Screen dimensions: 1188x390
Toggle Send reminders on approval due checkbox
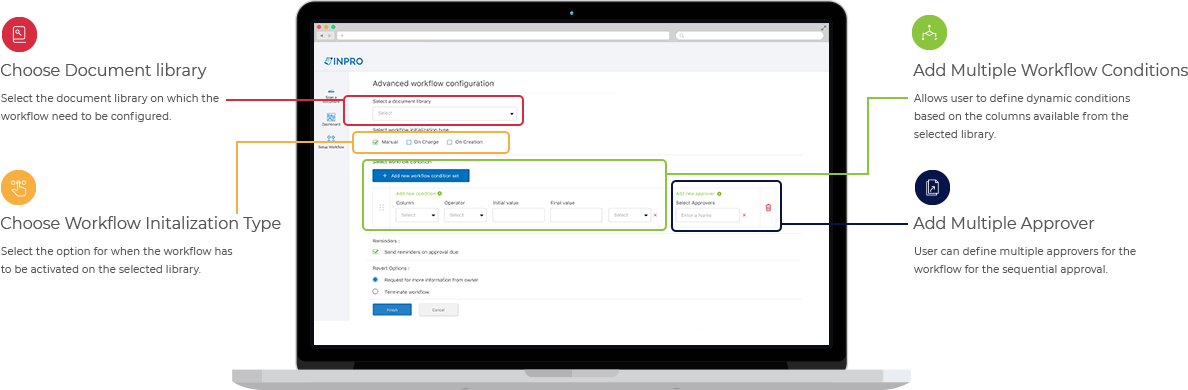point(376,251)
